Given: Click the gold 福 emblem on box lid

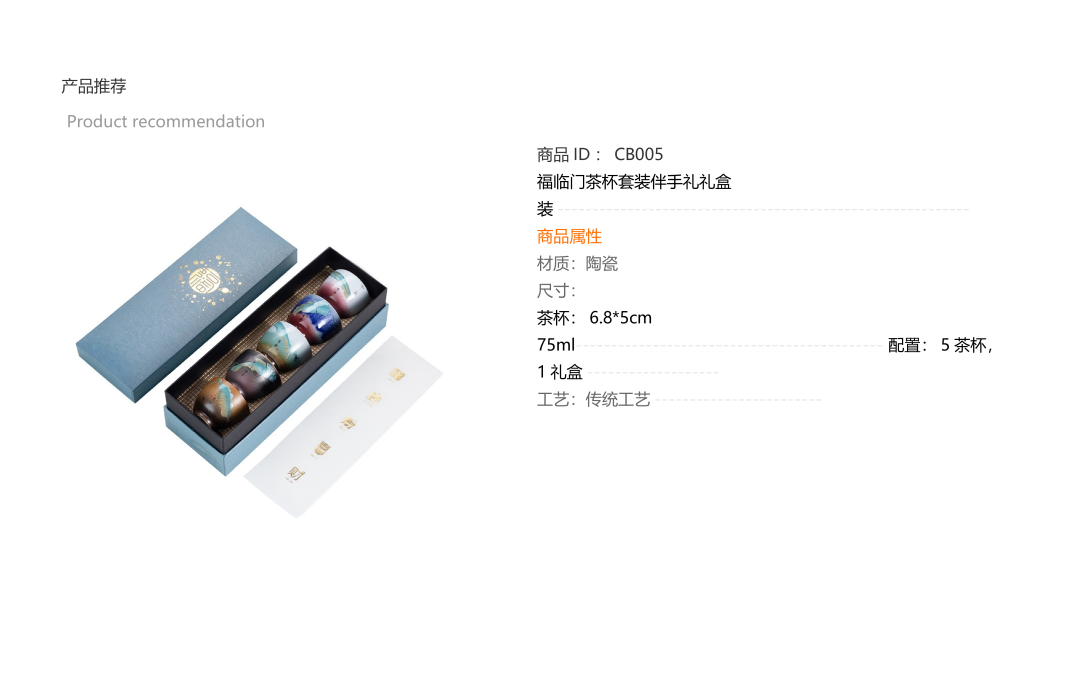Looking at the screenshot, I should click(x=205, y=281).
